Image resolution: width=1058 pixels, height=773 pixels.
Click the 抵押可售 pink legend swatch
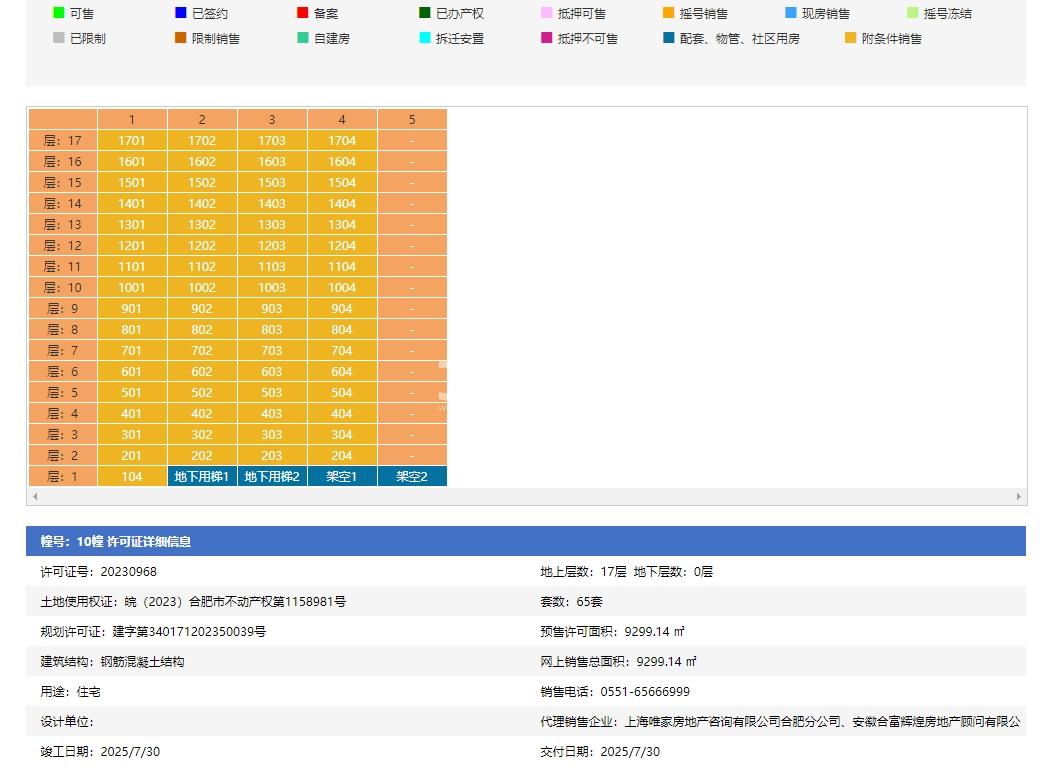[x=547, y=13]
